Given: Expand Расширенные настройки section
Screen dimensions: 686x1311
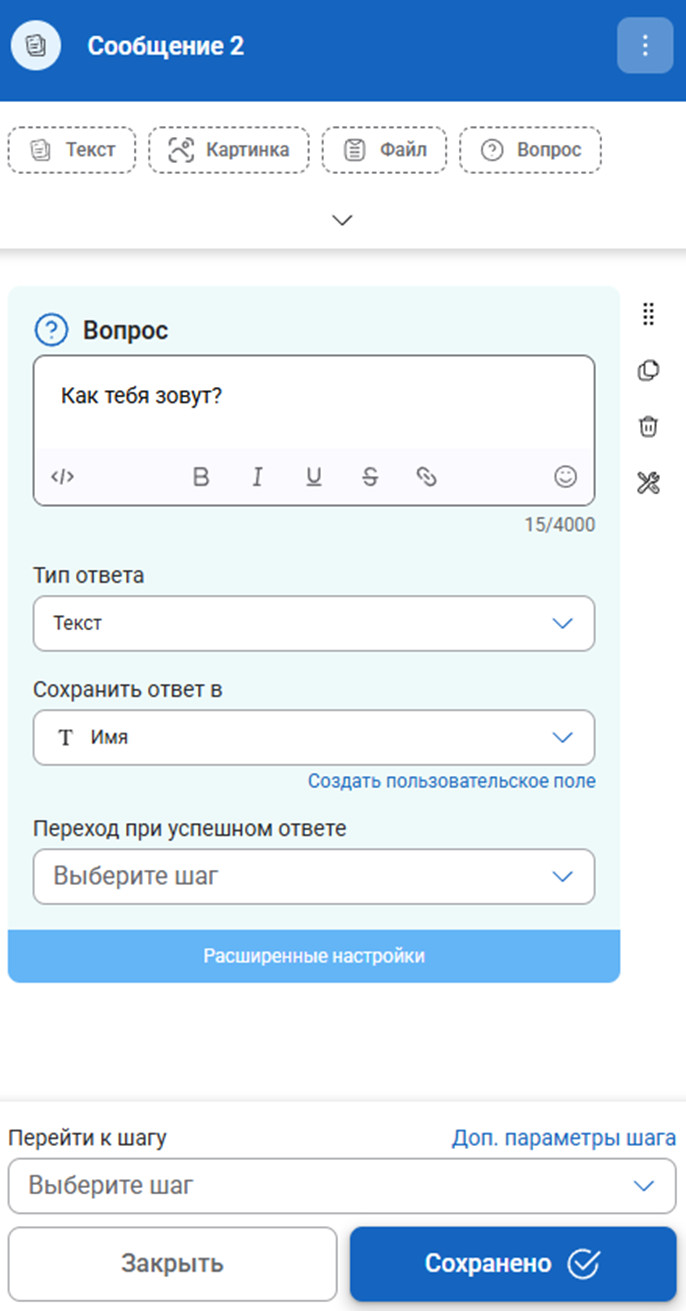Looking at the screenshot, I should (314, 956).
